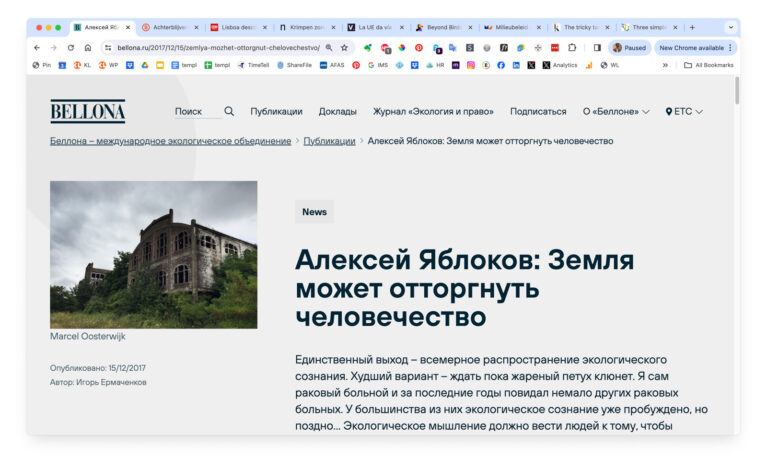Click the Публикации breadcrumb link
Viewport: 767px width, 470px height.
(328, 141)
